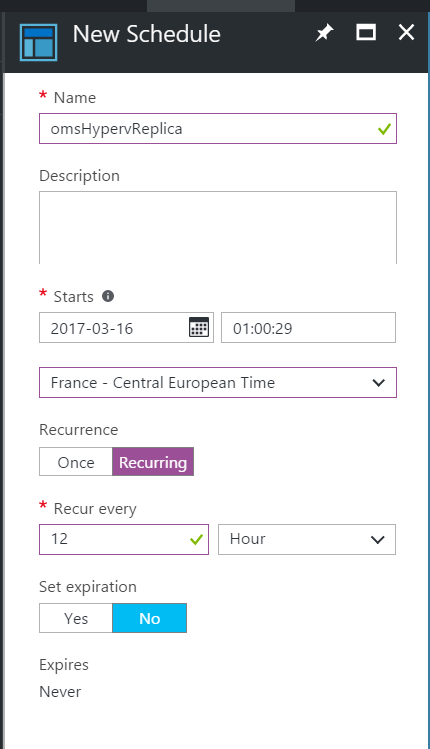Screen dimensions: 430x749
Task: Open the calendar date picker
Action: [199, 327]
